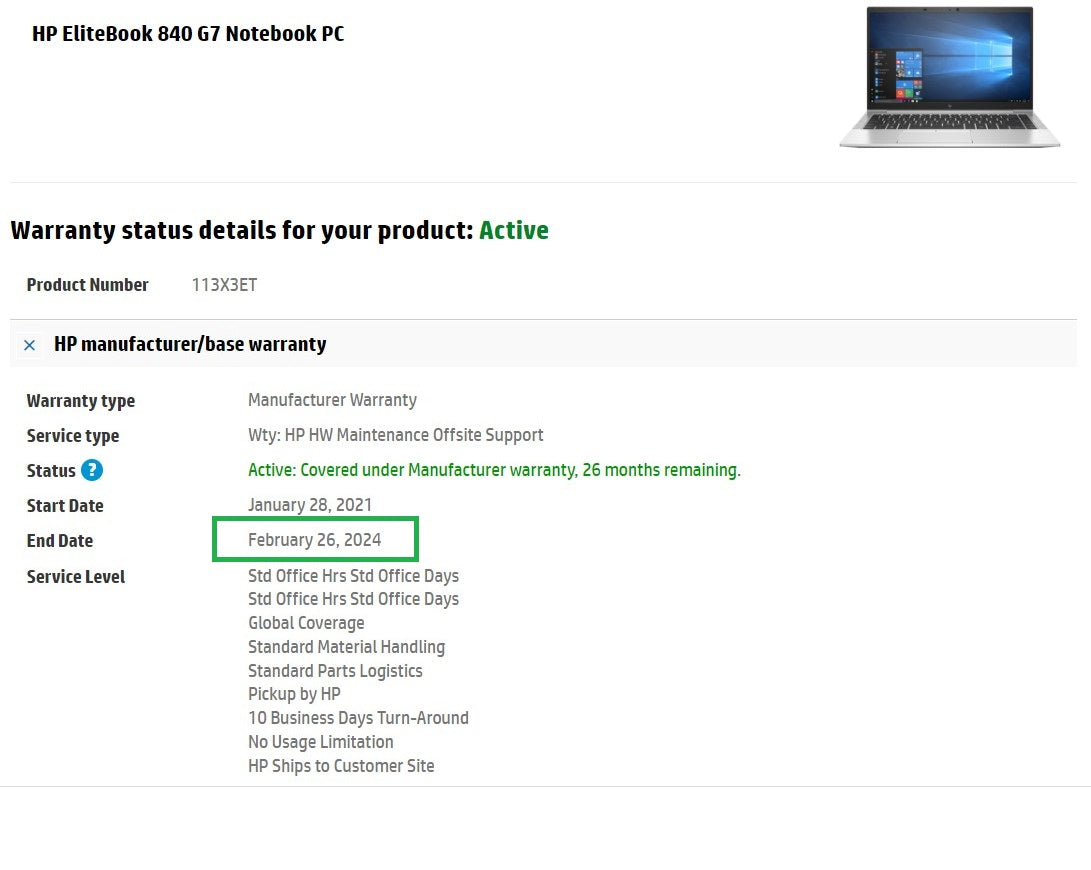The height and width of the screenshot is (870, 1091).
Task: Click the Standard Parts Logistics entry
Action: 335,671
